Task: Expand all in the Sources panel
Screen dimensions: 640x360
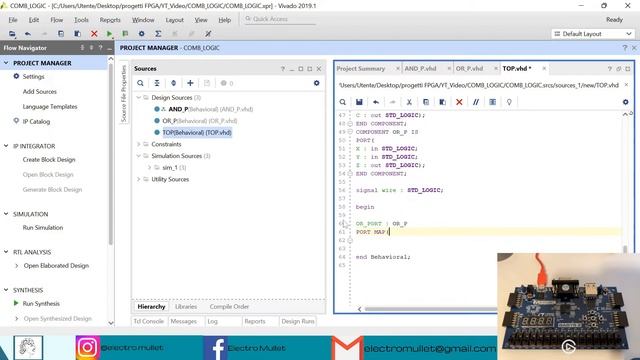Action: (173, 83)
